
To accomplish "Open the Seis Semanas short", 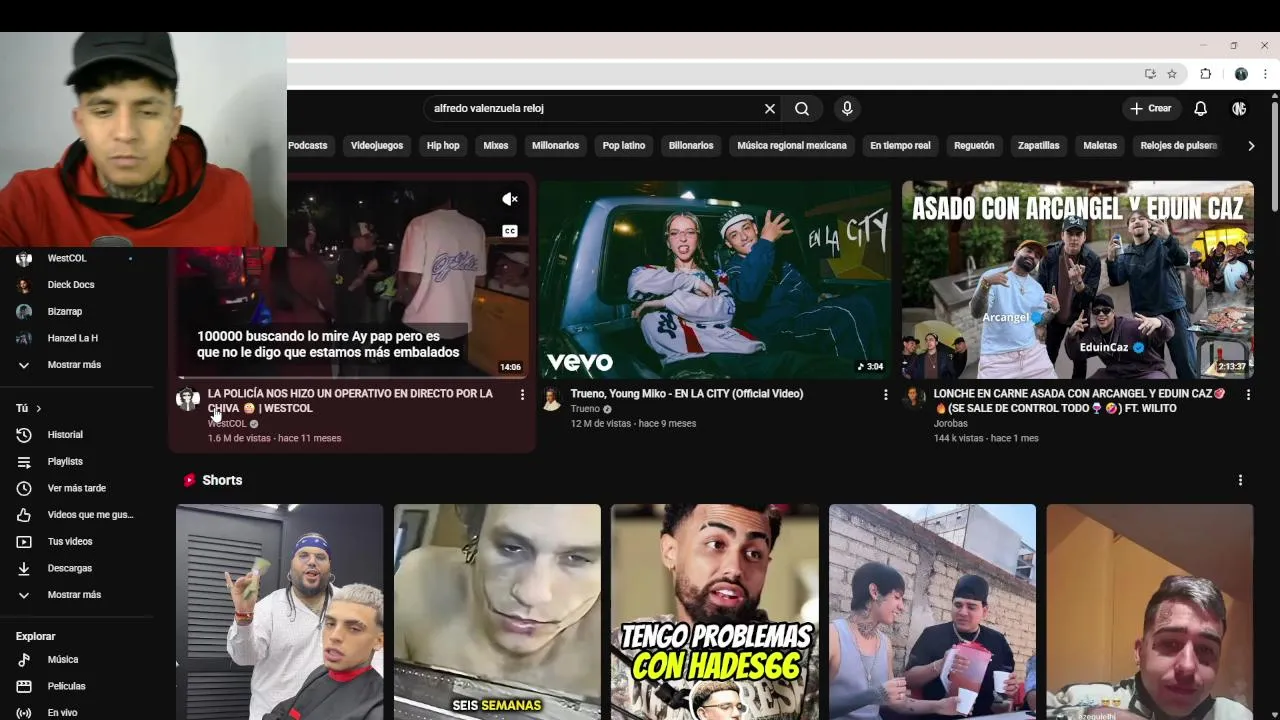I will (x=497, y=612).
